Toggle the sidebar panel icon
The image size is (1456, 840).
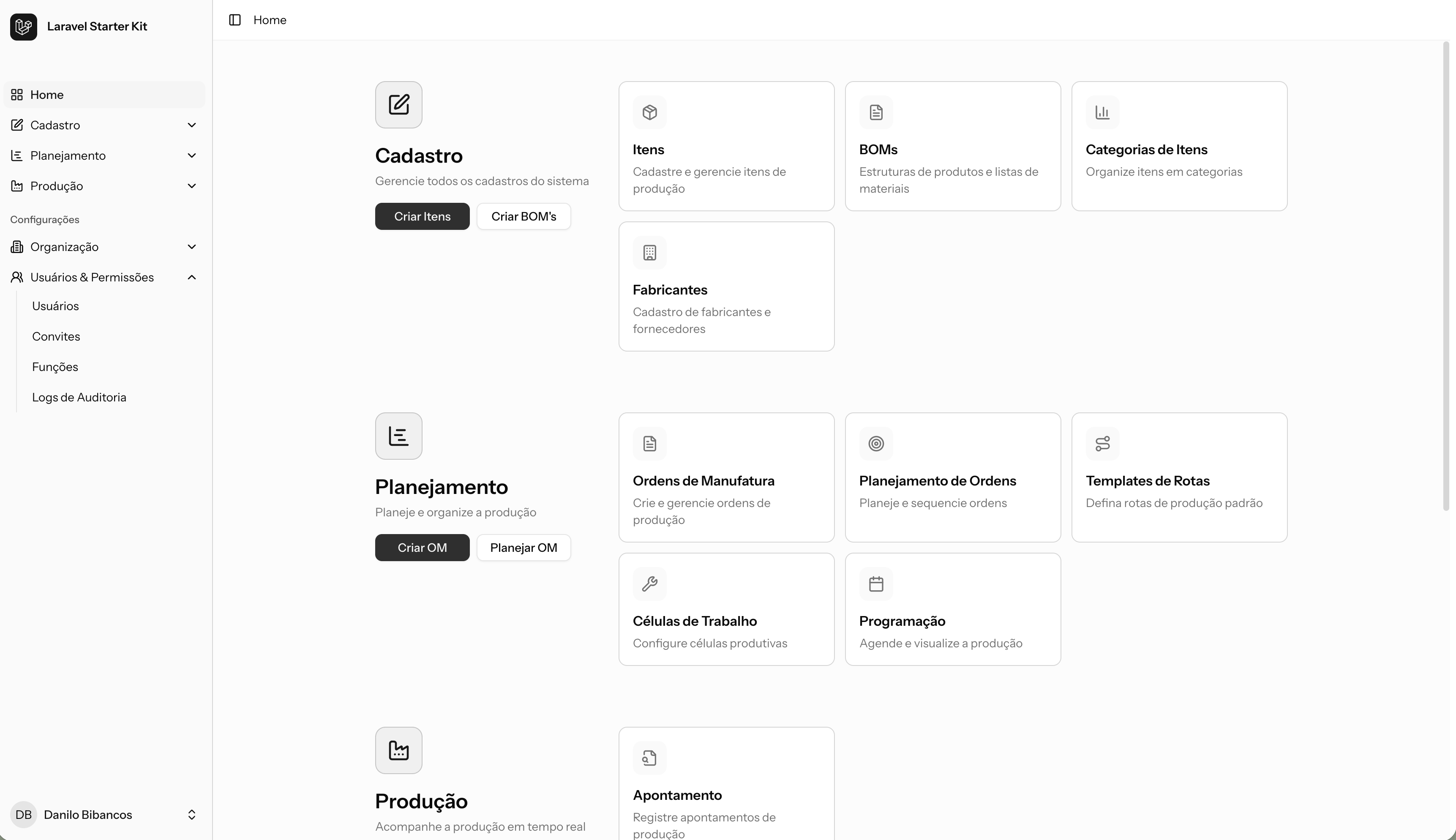click(x=235, y=20)
